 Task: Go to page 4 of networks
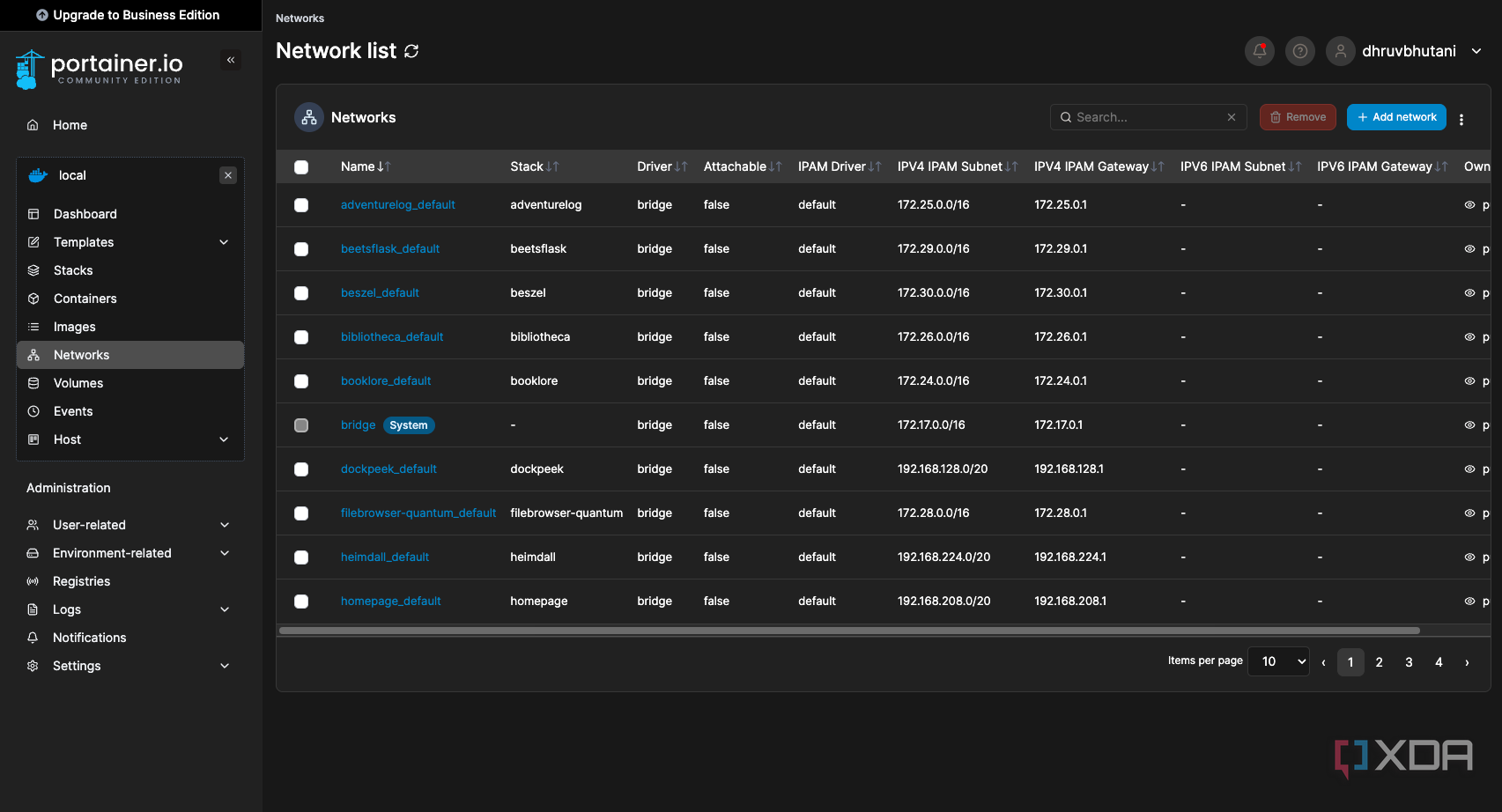[x=1439, y=662]
